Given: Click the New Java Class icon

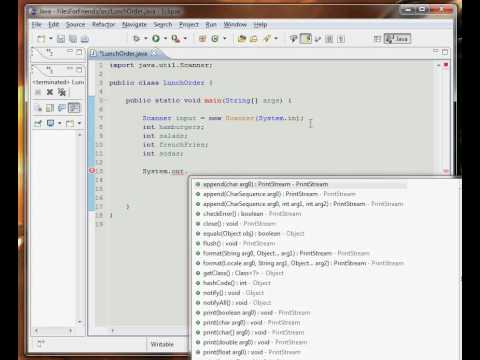Looking at the screenshot, I should point(215,39).
